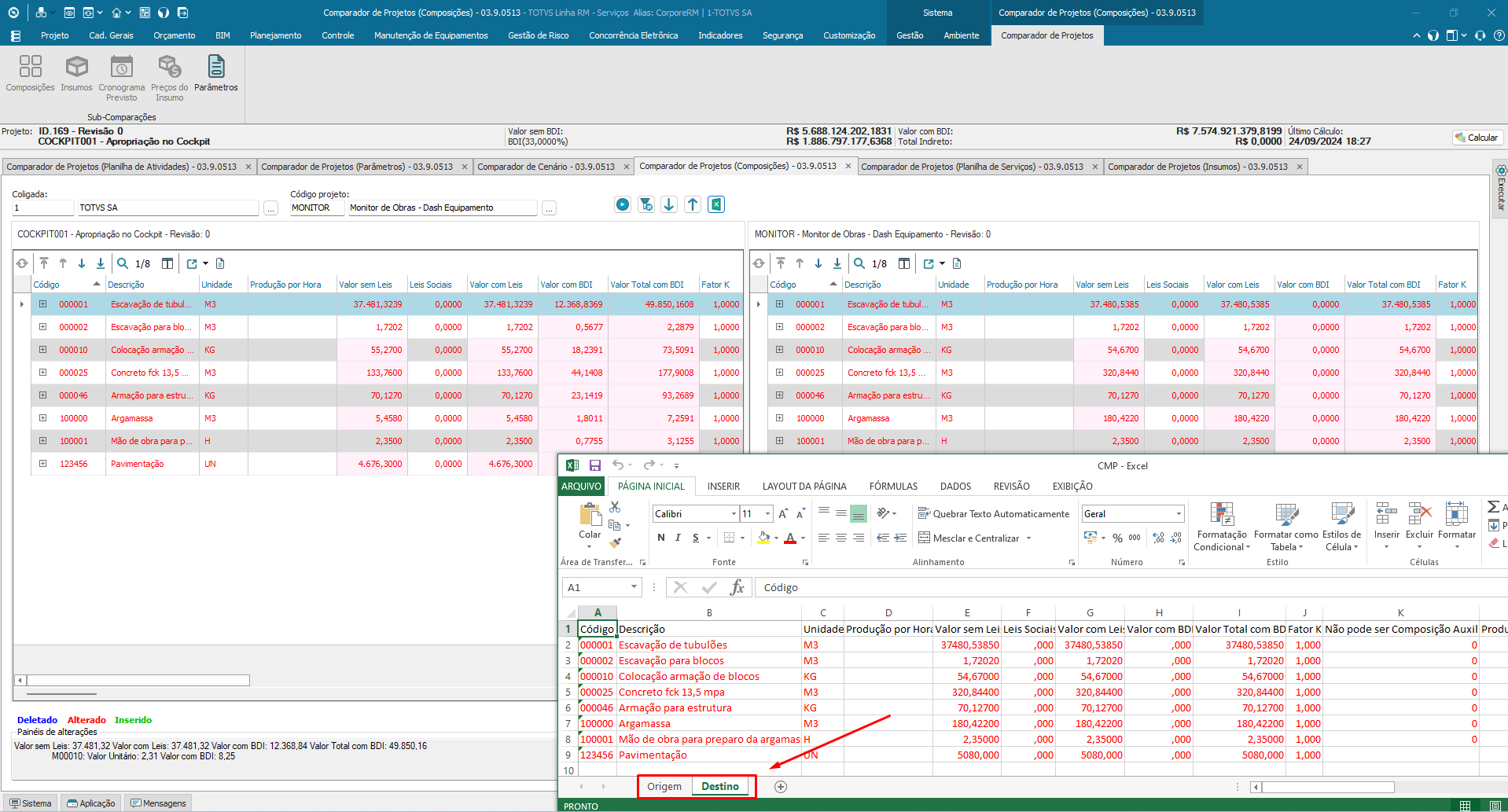
Task: Open the Geral number format dropdown
Action: pos(1179,514)
